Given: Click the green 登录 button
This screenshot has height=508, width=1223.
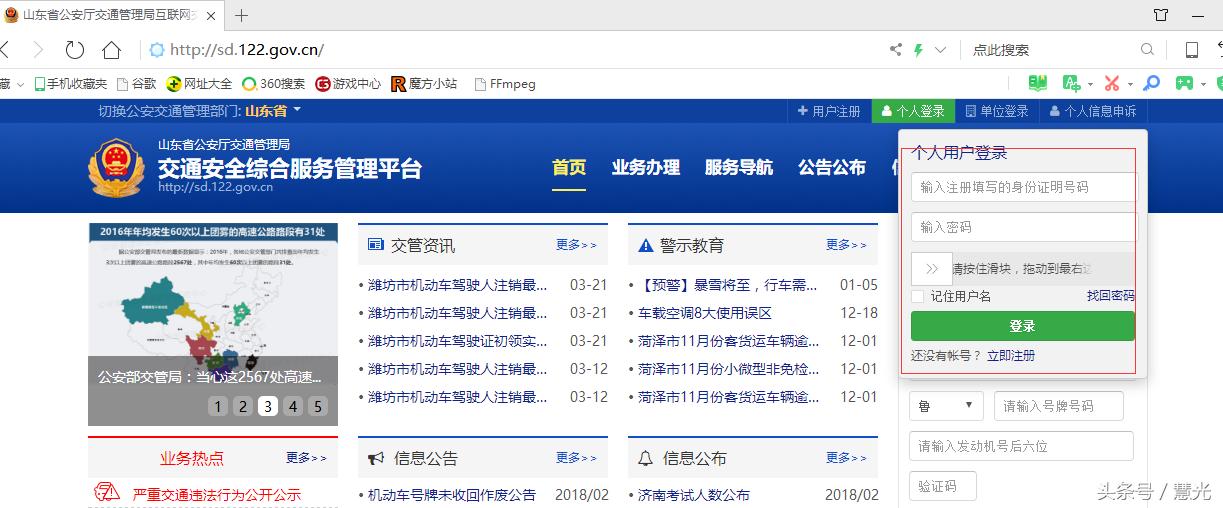Looking at the screenshot, I should [x=1023, y=326].
